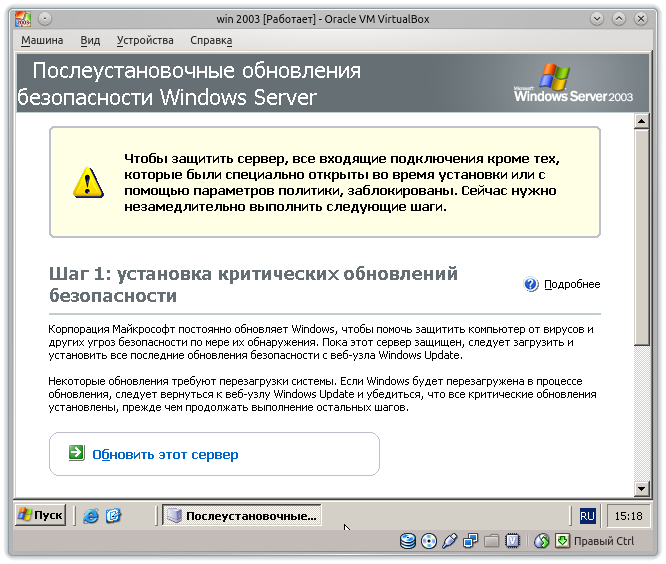Viewport: 666px width, 564px height.
Task: Click the VirtualBox network adapters status icon
Action: point(470,541)
